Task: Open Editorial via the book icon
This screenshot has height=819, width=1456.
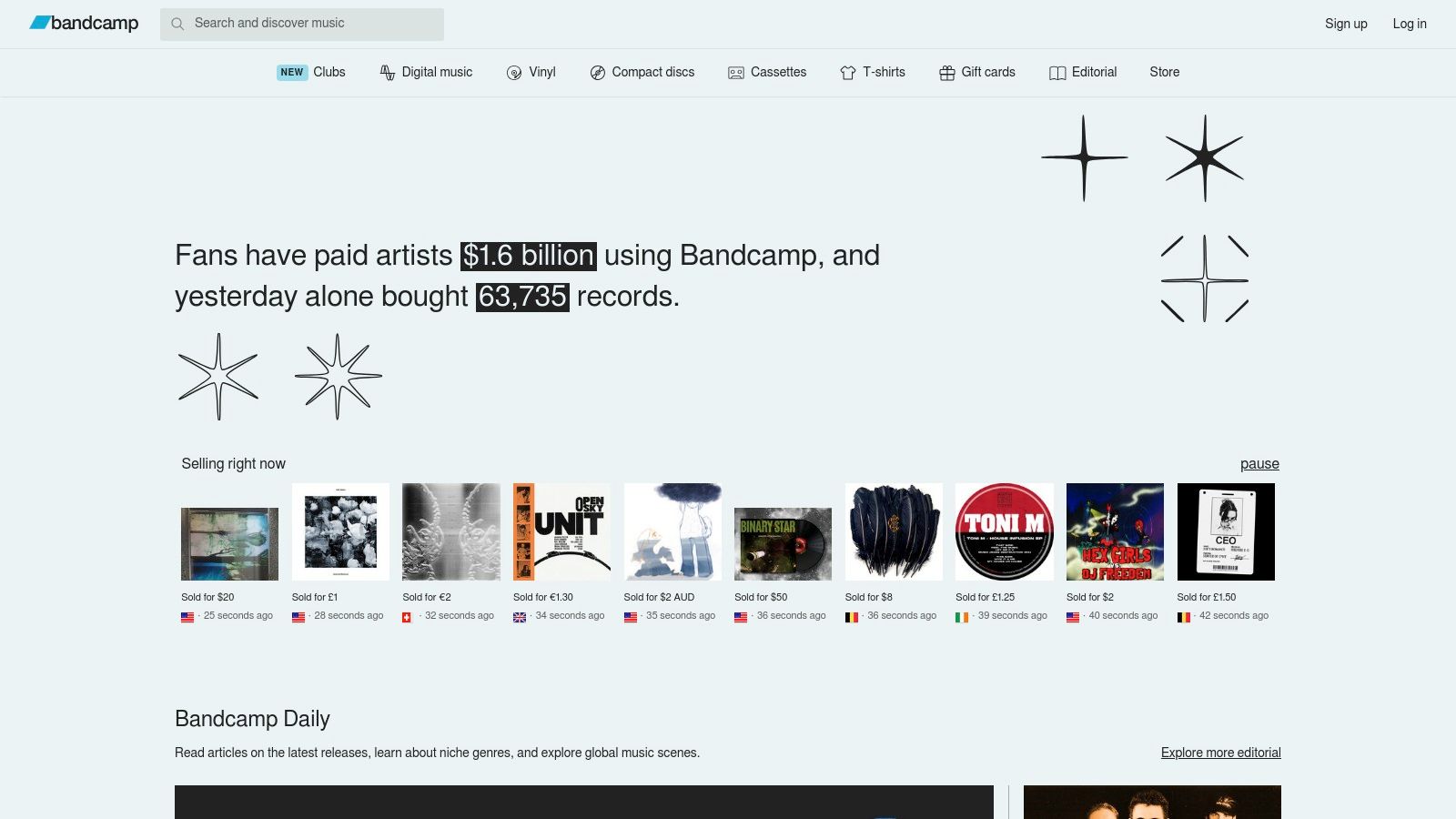Action: point(1057,72)
